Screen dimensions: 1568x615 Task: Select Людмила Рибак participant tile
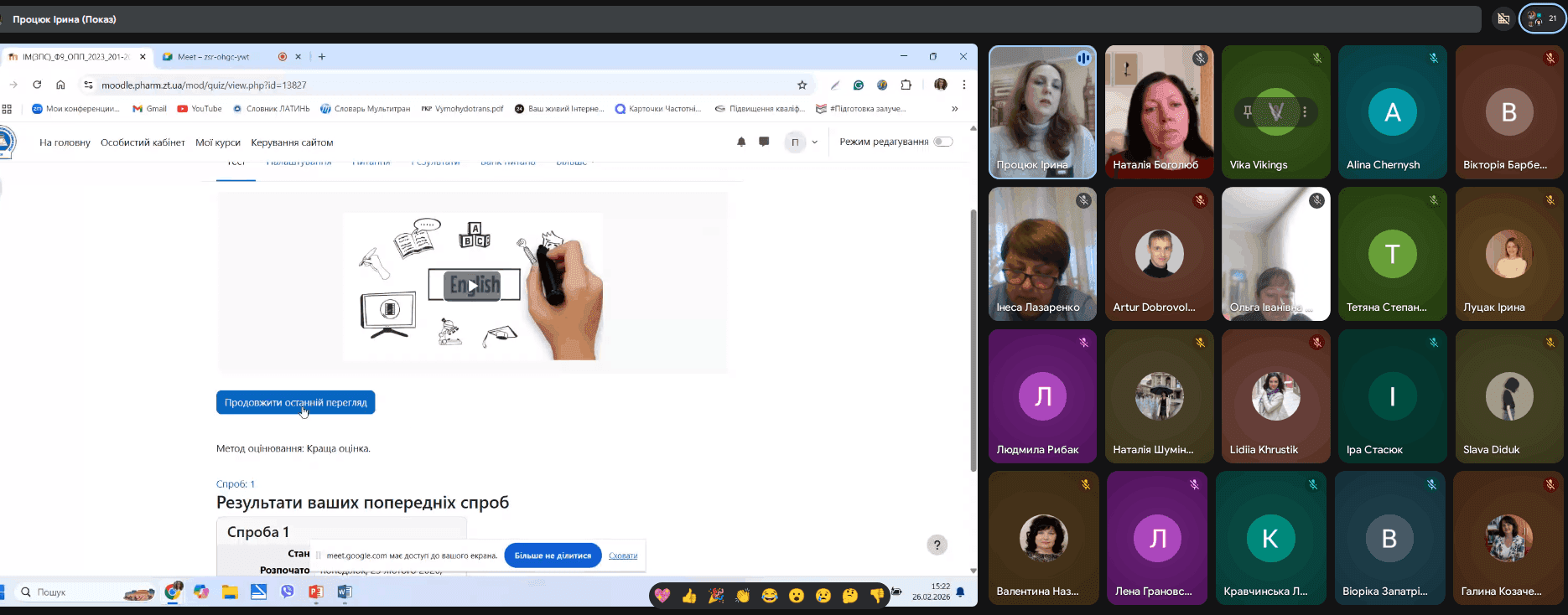[1042, 395]
